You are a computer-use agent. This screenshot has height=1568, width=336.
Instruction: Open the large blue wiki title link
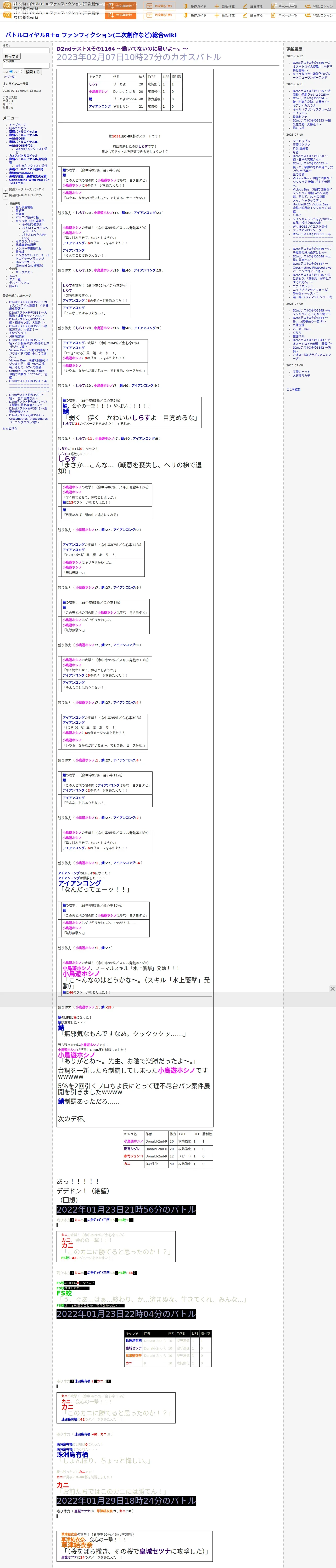point(91,35)
